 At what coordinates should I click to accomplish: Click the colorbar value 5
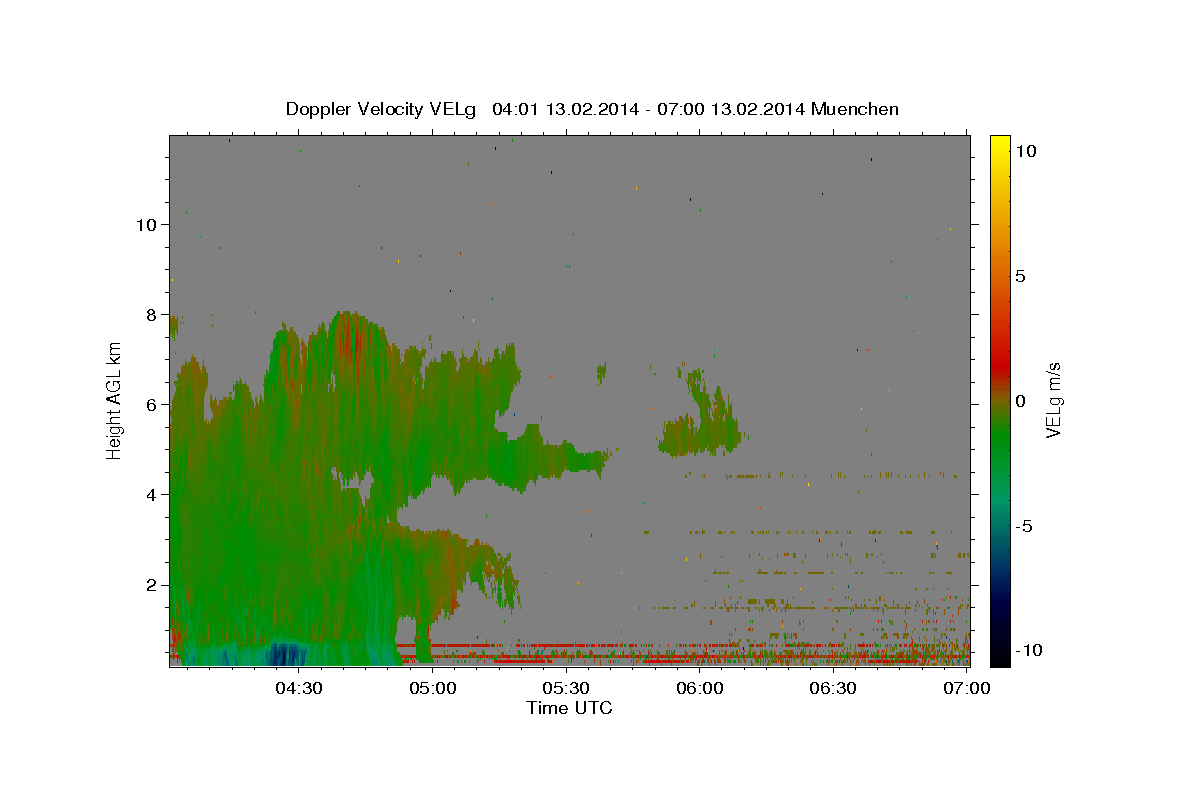click(x=1020, y=276)
